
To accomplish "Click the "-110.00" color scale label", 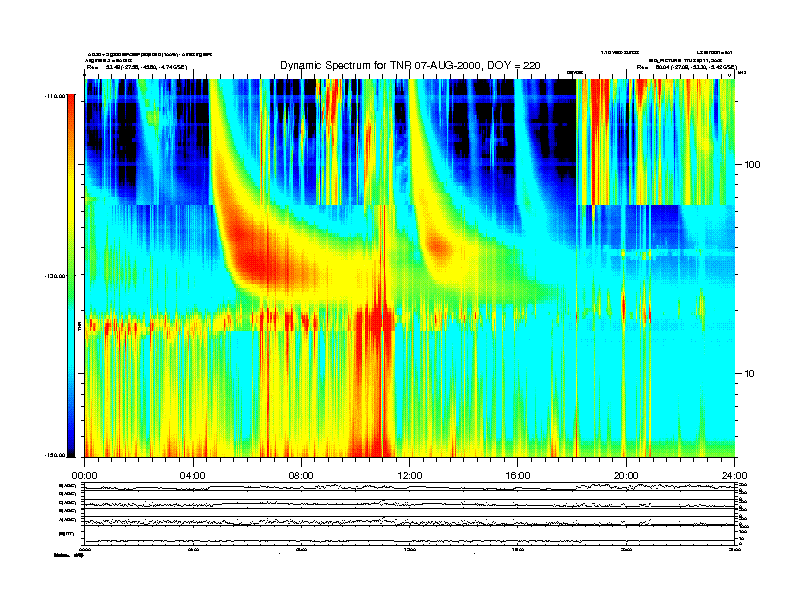I will [x=55, y=96].
